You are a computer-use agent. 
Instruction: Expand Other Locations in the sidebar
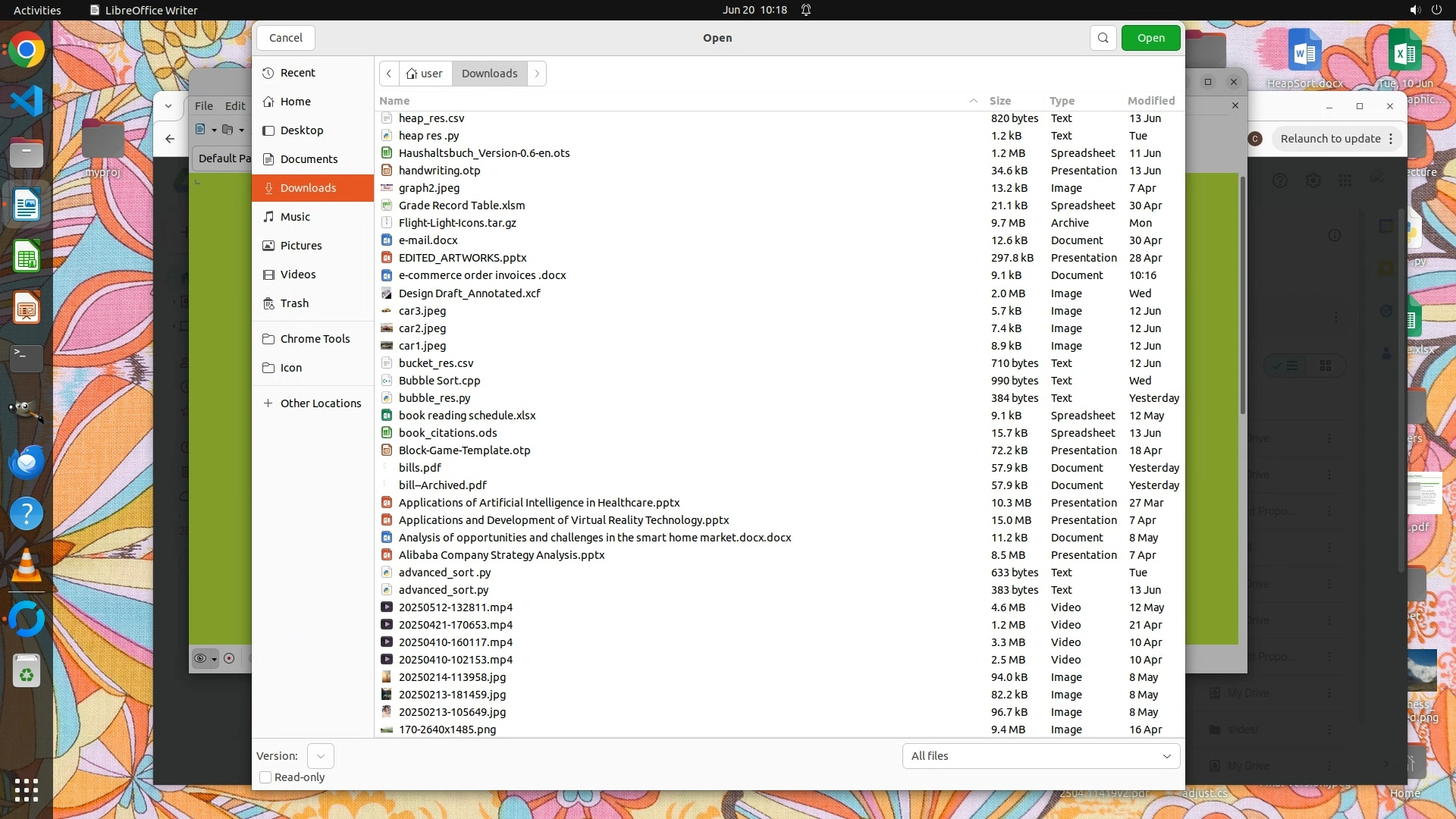(320, 403)
